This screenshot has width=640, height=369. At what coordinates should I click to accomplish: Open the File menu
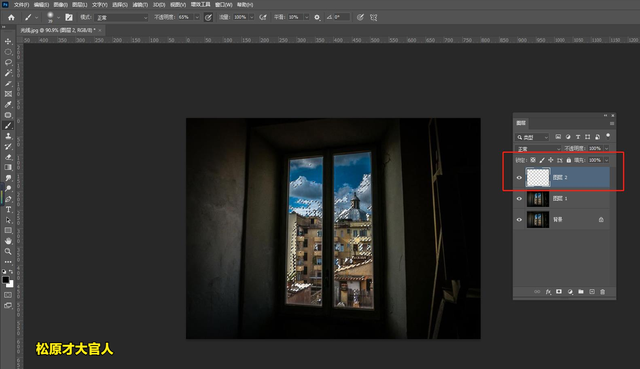tap(21, 4)
